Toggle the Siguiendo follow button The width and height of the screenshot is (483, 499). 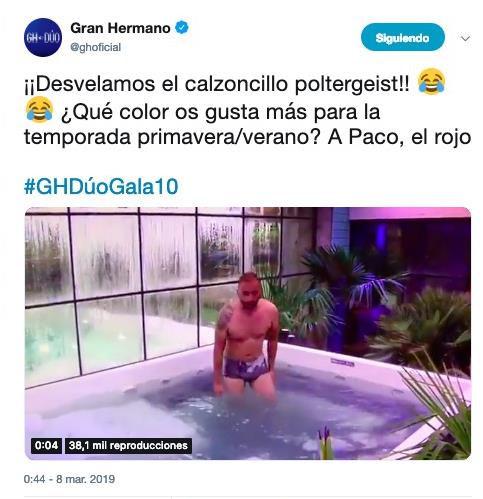click(x=403, y=37)
